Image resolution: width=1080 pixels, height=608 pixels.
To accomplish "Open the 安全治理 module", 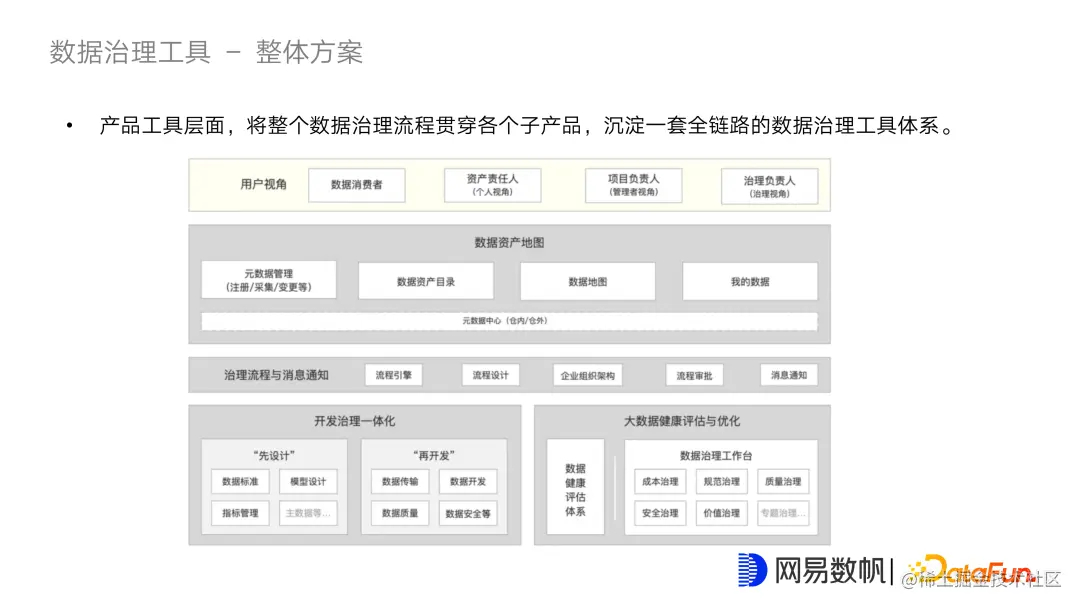I will (658, 513).
